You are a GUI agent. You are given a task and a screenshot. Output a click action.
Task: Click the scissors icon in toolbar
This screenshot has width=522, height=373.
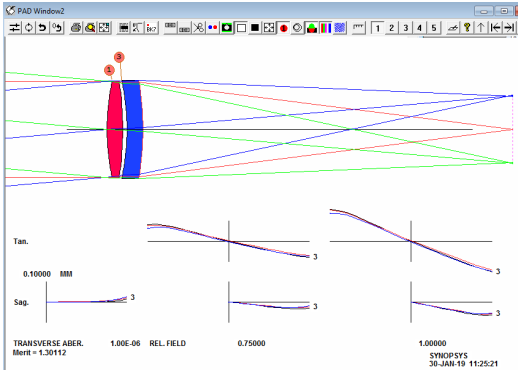coord(199,28)
